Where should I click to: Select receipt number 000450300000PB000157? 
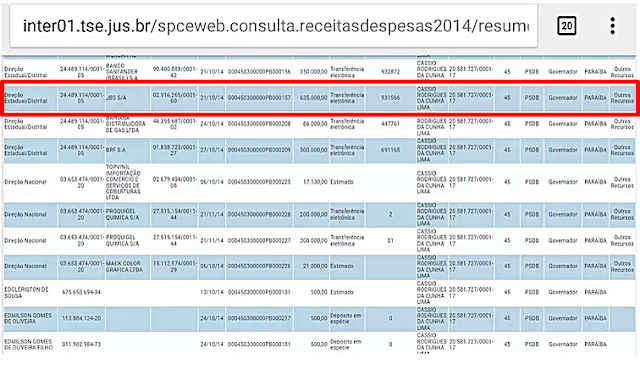pyautogui.click(x=259, y=98)
